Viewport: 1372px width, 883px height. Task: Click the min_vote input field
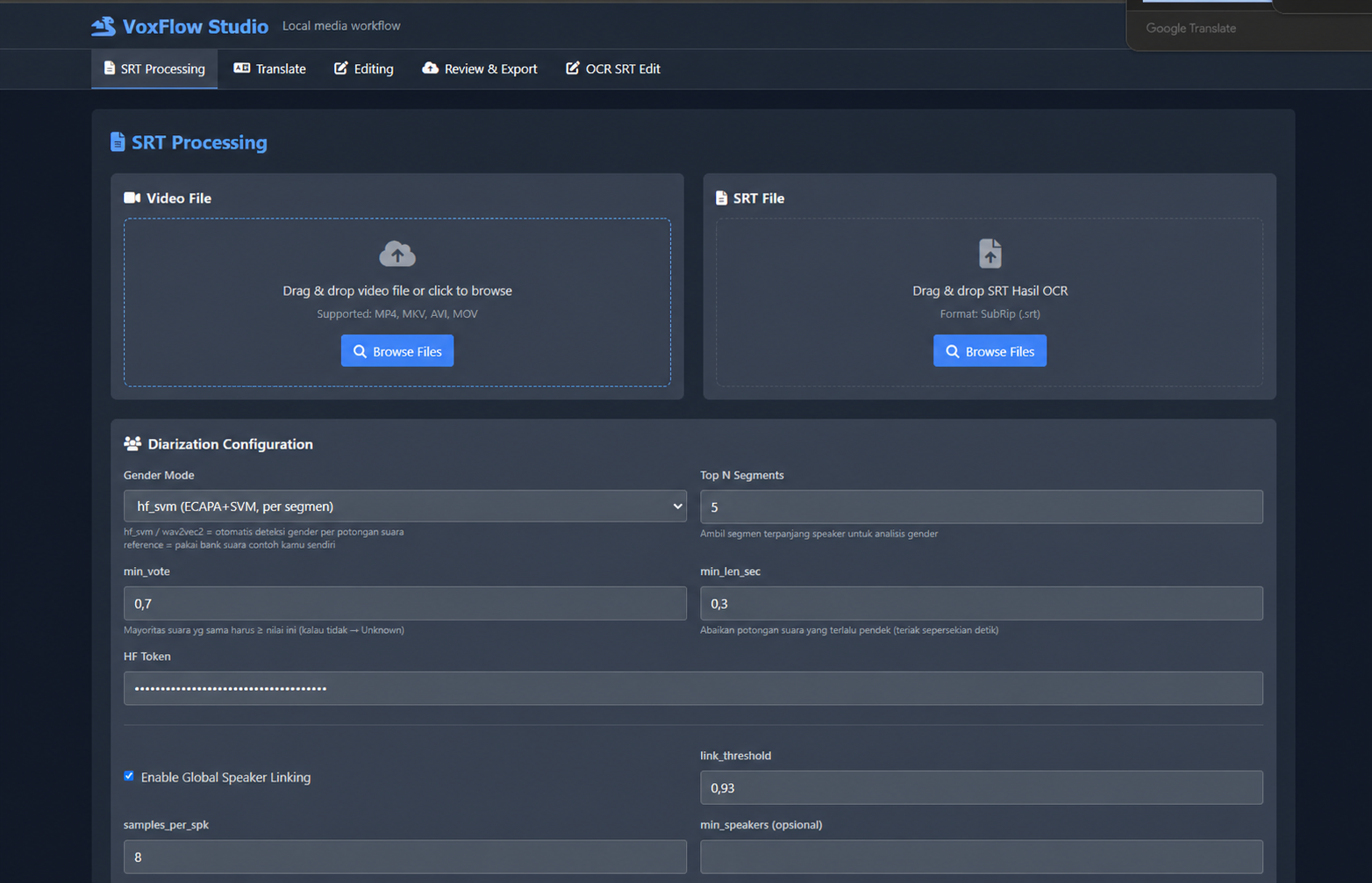click(x=405, y=603)
